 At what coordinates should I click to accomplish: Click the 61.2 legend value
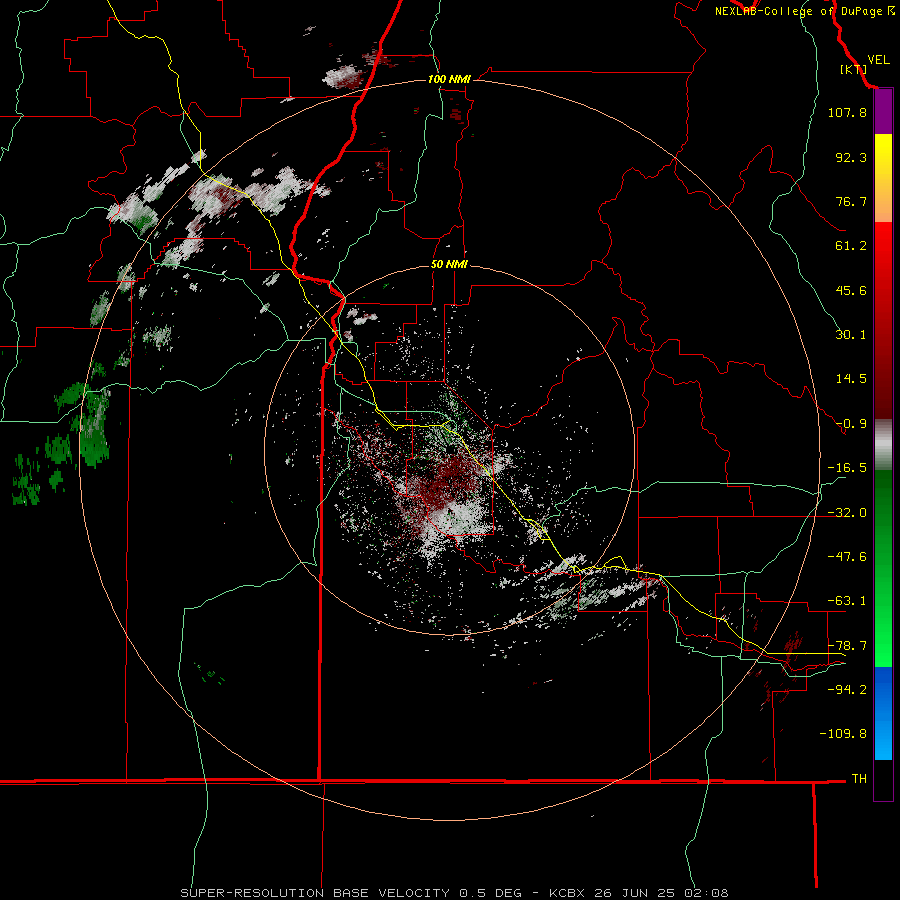pyautogui.click(x=851, y=246)
